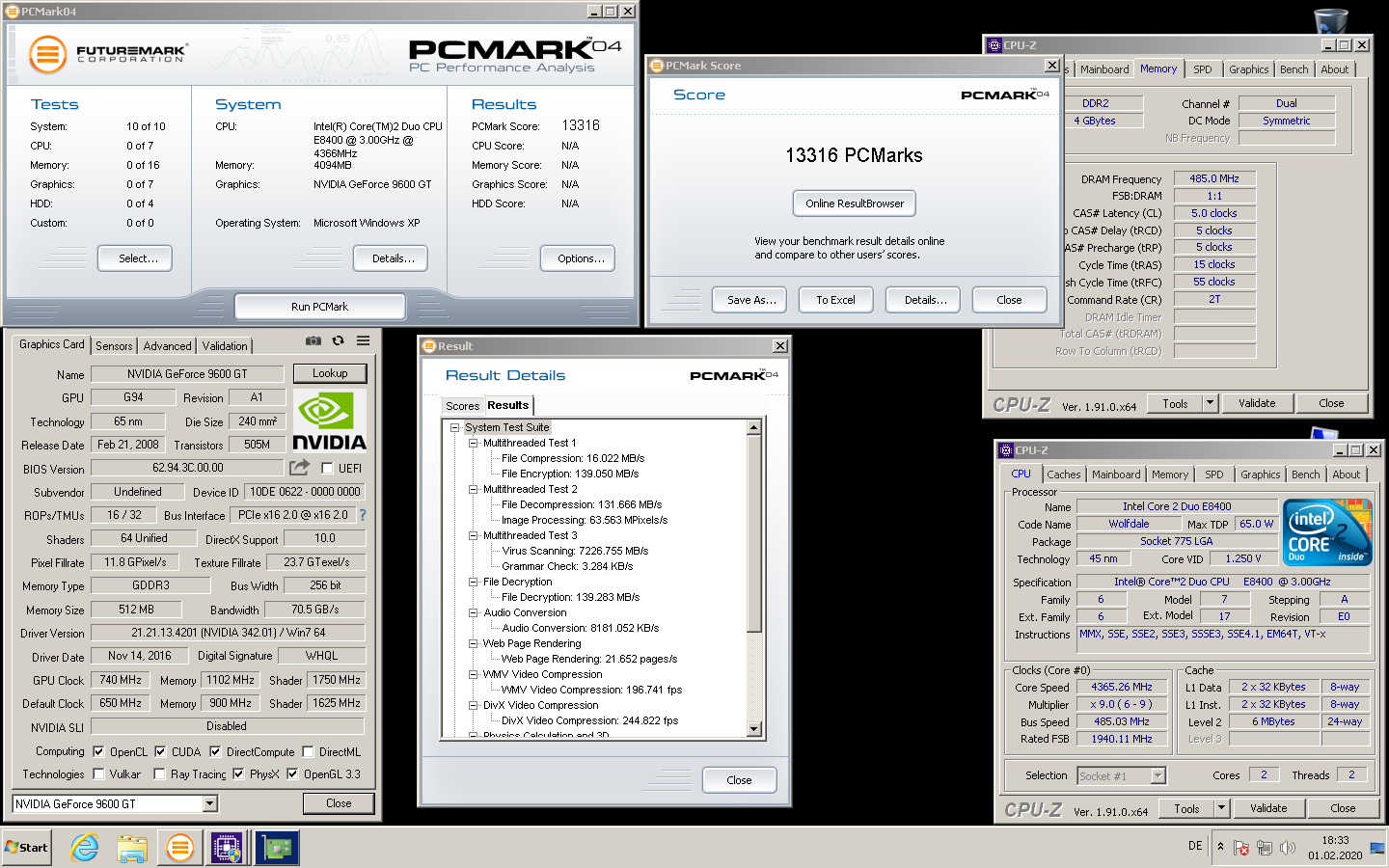1389x868 pixels.
Task: Toggle the UEFI checkbox
Action: [x=327, y=468]
